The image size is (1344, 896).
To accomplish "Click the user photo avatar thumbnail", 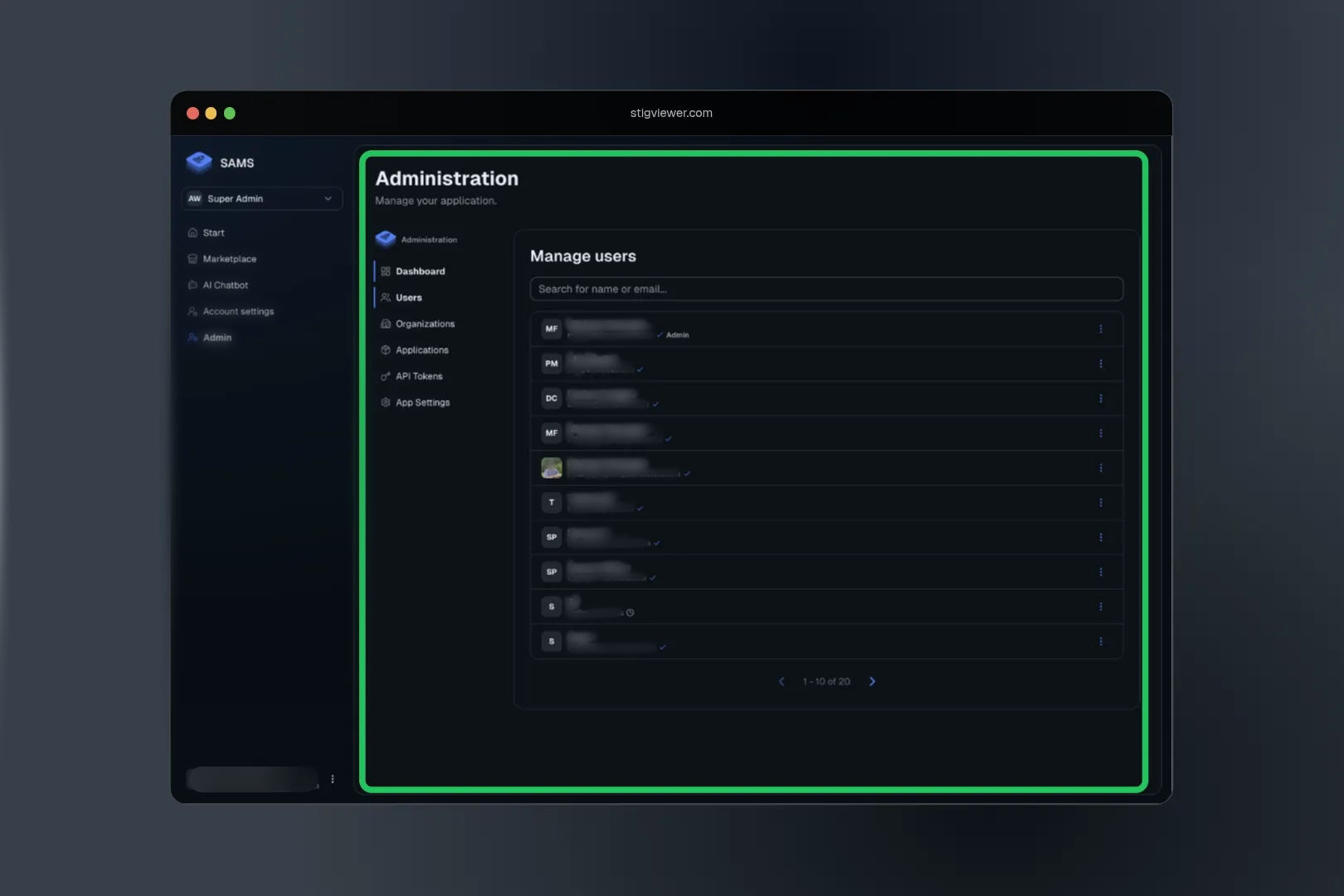I will click(x=552, y=468).
